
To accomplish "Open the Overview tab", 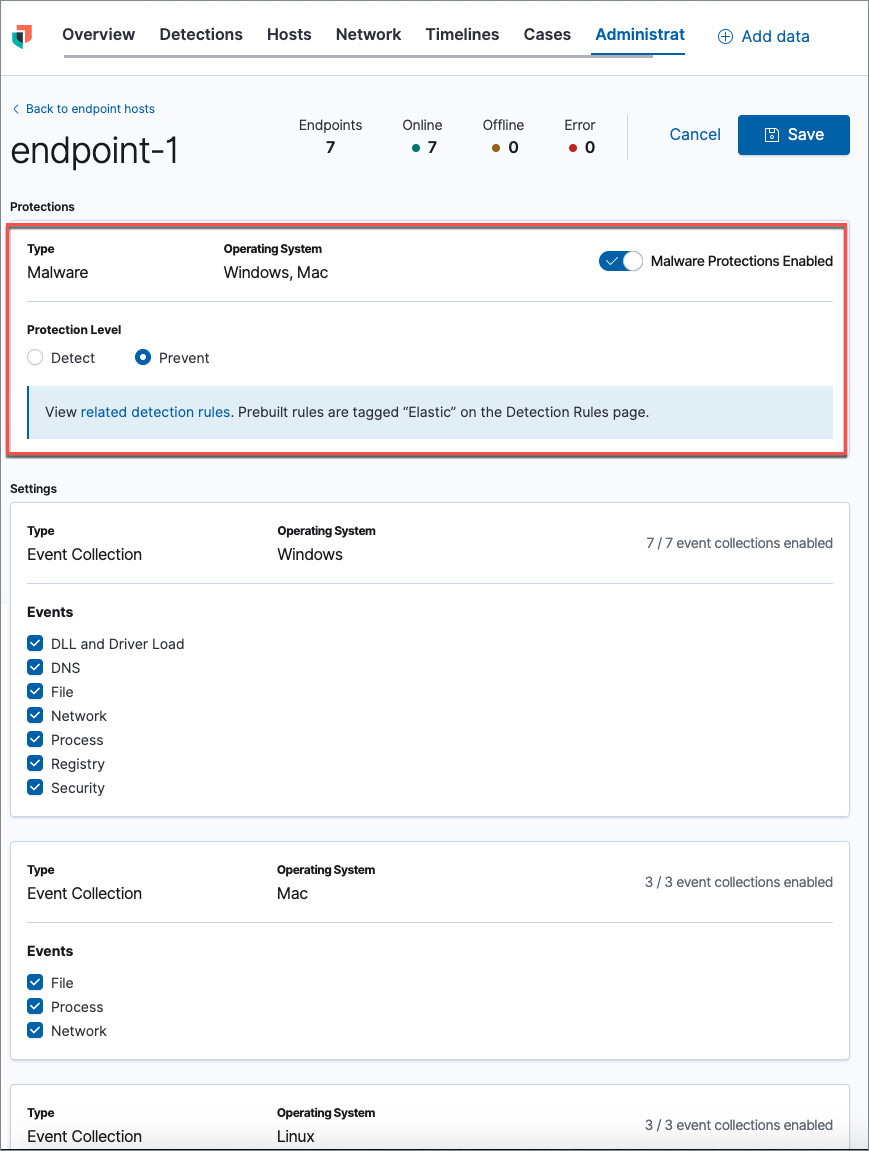I will [98, 34].
